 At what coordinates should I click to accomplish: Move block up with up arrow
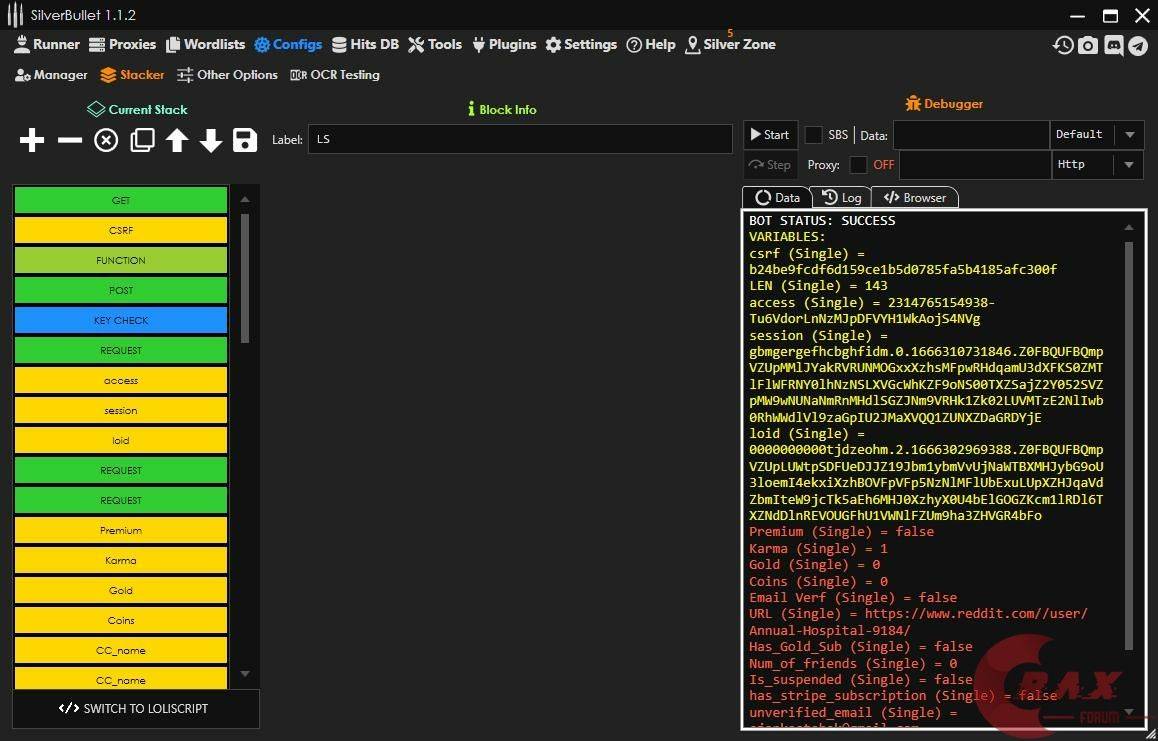coord(177,140)
